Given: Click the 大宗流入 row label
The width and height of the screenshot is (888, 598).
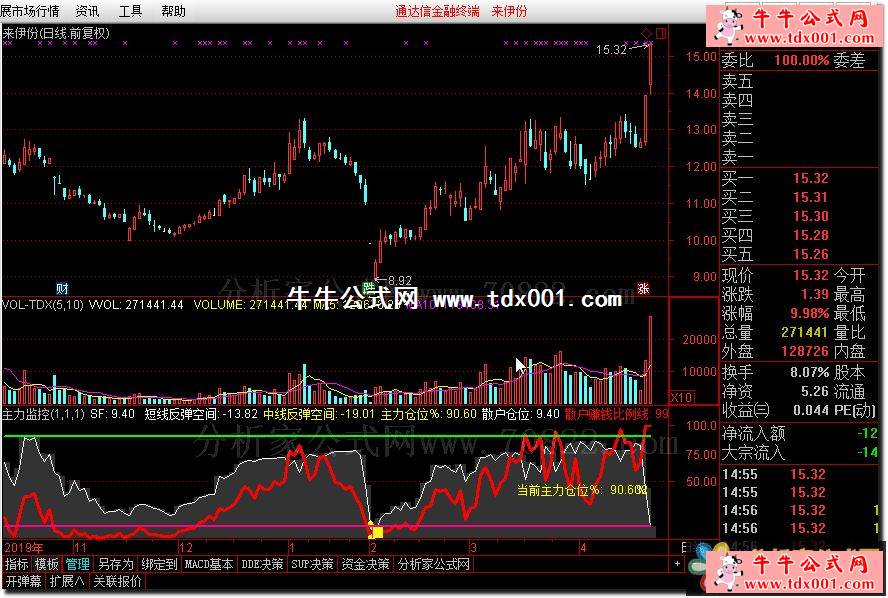Looking at the screenshot, I should coord(753,452).
